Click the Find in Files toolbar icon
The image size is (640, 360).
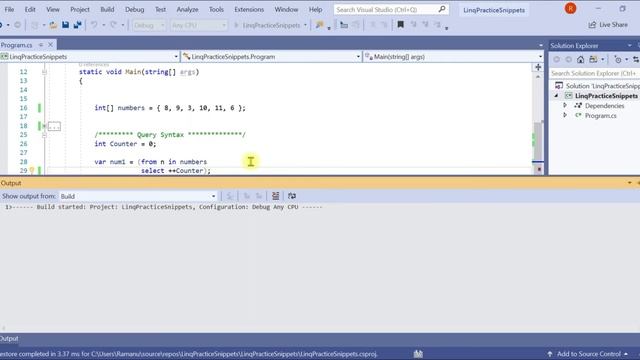[x=319, y=25]
